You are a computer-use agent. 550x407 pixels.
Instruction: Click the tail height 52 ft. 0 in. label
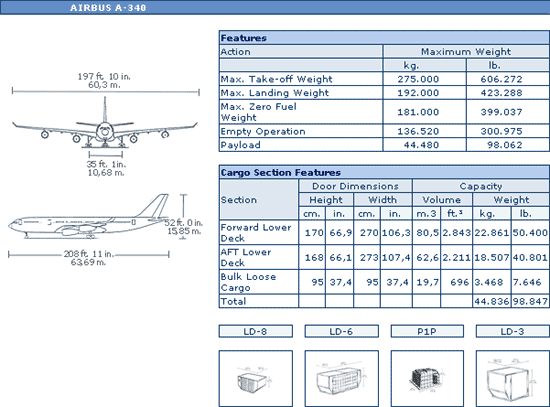183,222
